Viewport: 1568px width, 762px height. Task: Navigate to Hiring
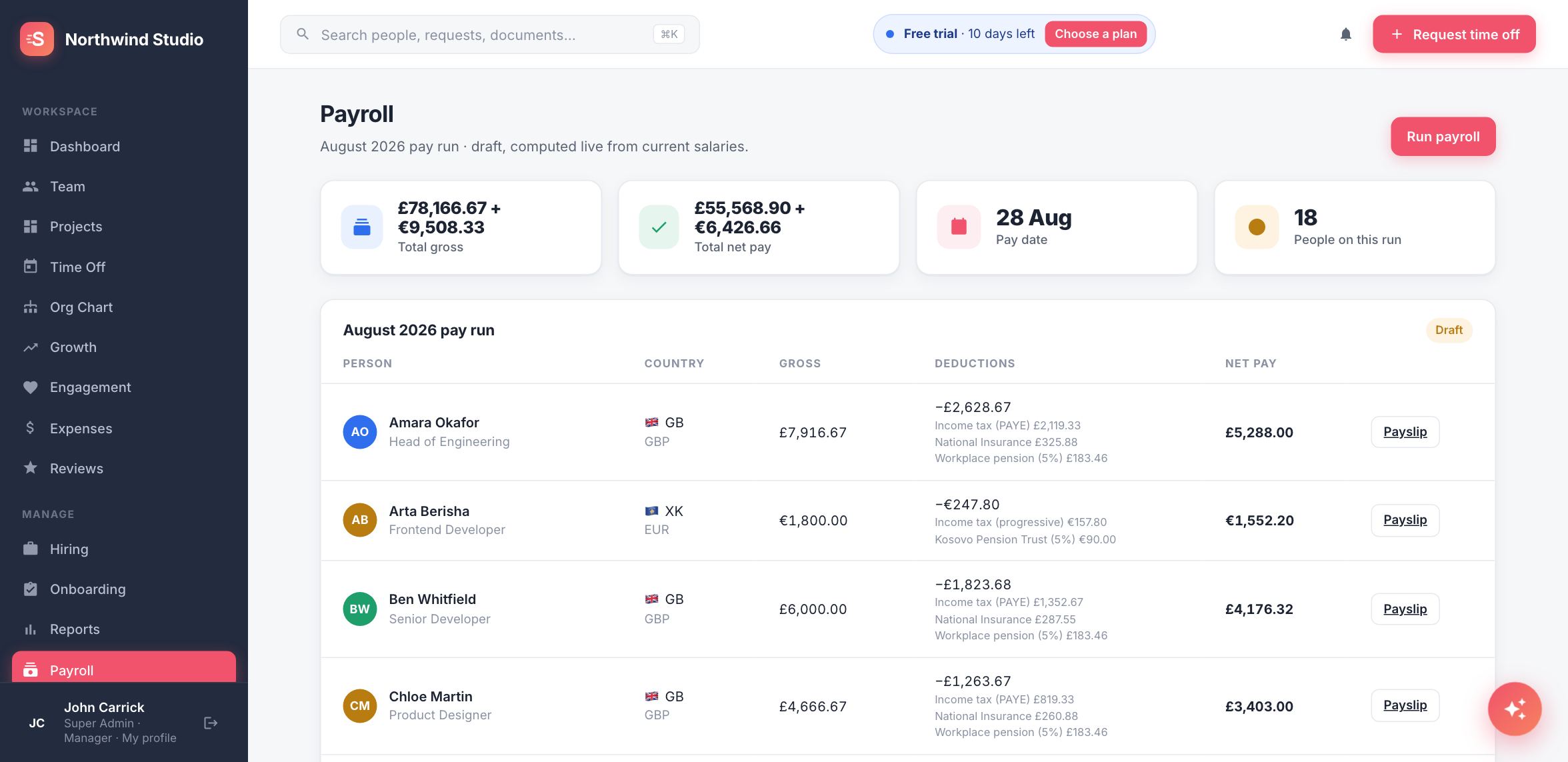pyautogui.click(x=124, y=549)
